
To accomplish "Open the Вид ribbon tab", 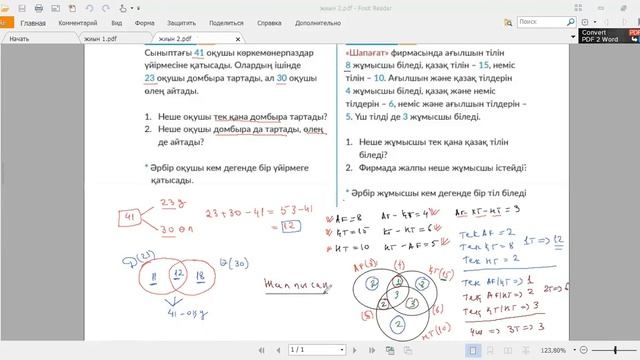I will click(117, 23).
